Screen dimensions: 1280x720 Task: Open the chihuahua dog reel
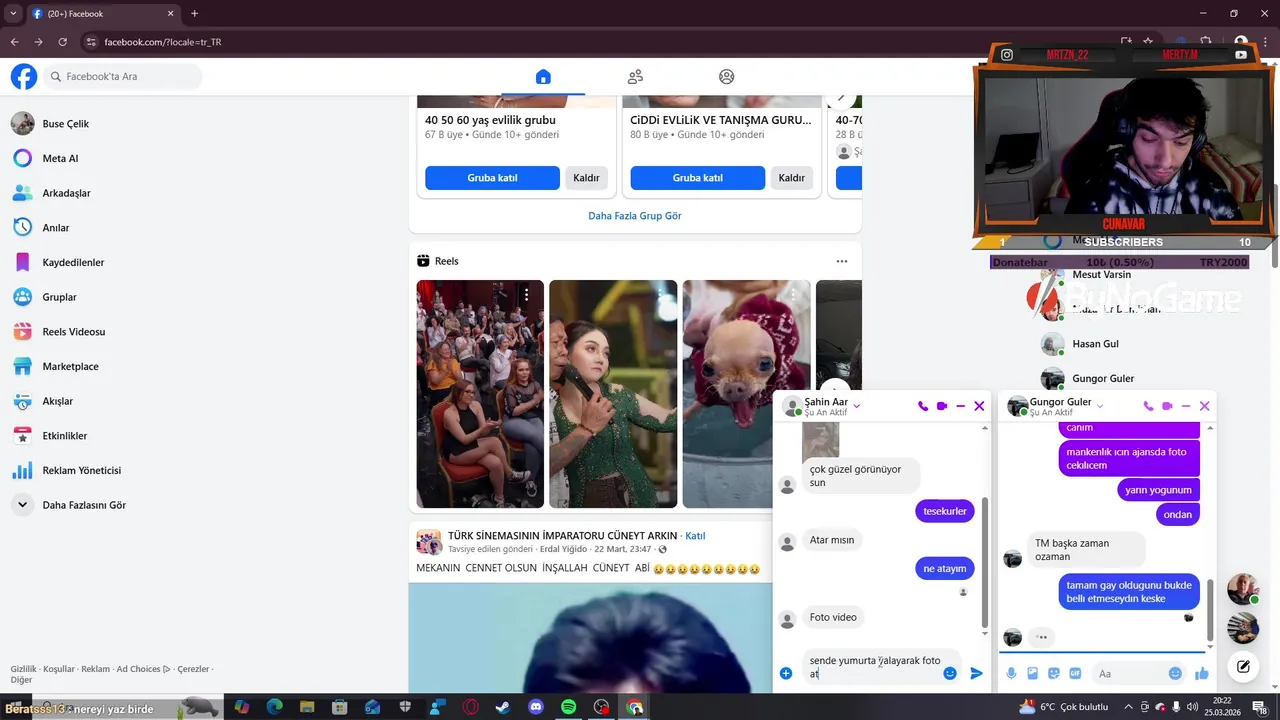tap(746, 394)
